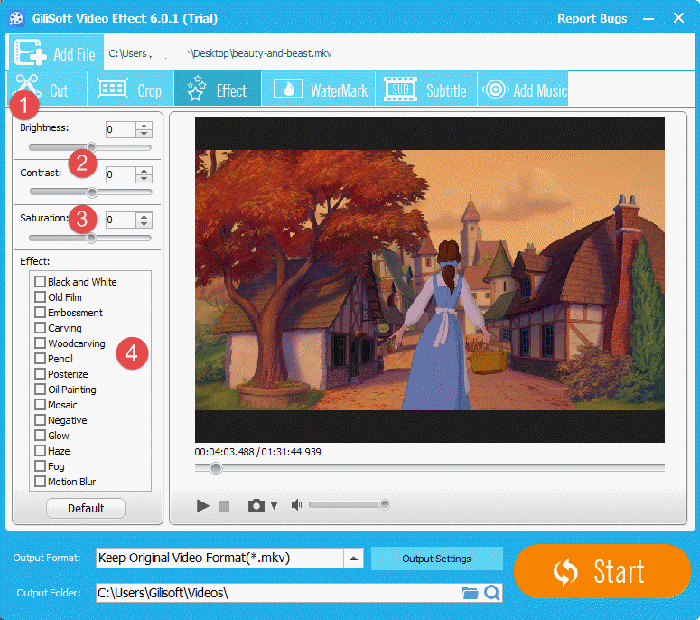Open the snapshot options dropdown arrow
Image resolution: width=700 pixels, height=620 pixels.
tap(274, 507)
